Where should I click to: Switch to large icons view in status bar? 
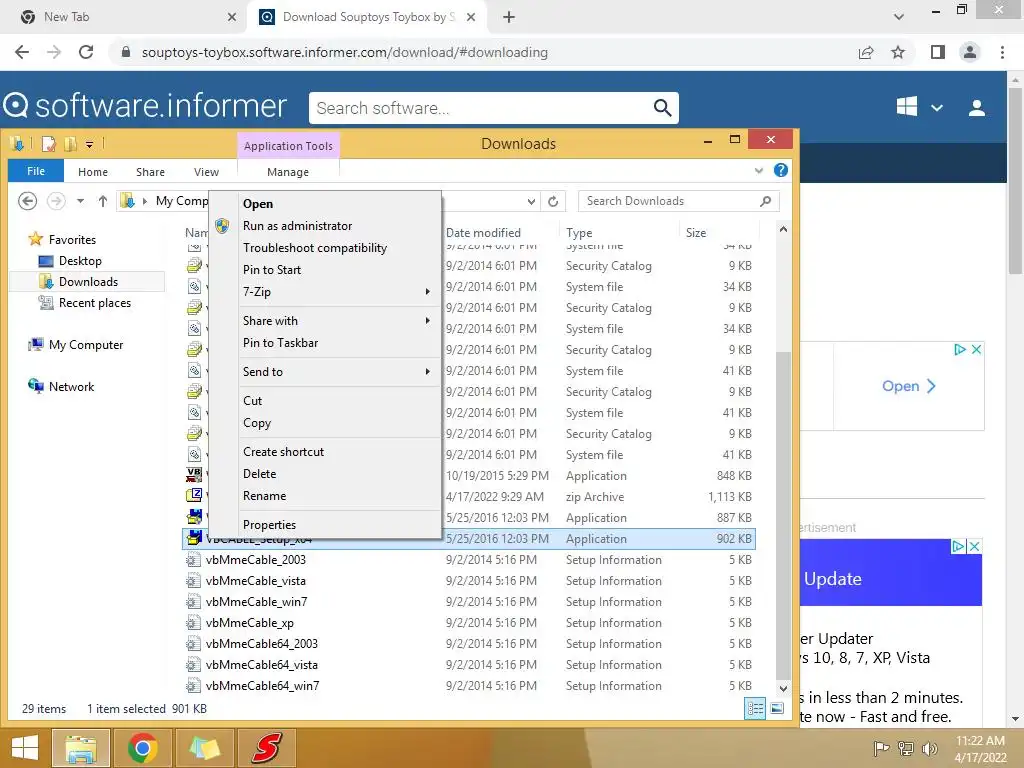(x=777, y=709)
